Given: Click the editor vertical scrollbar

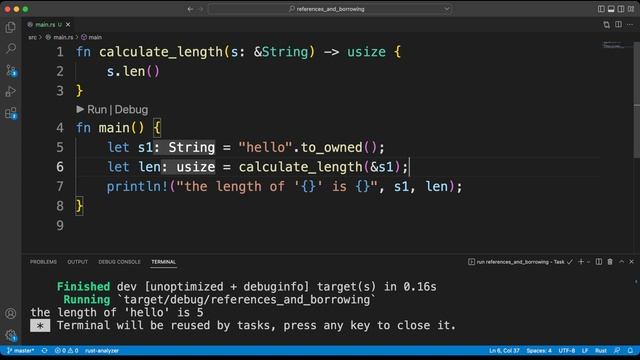Looking at the screenshot, I should [636, 100].
